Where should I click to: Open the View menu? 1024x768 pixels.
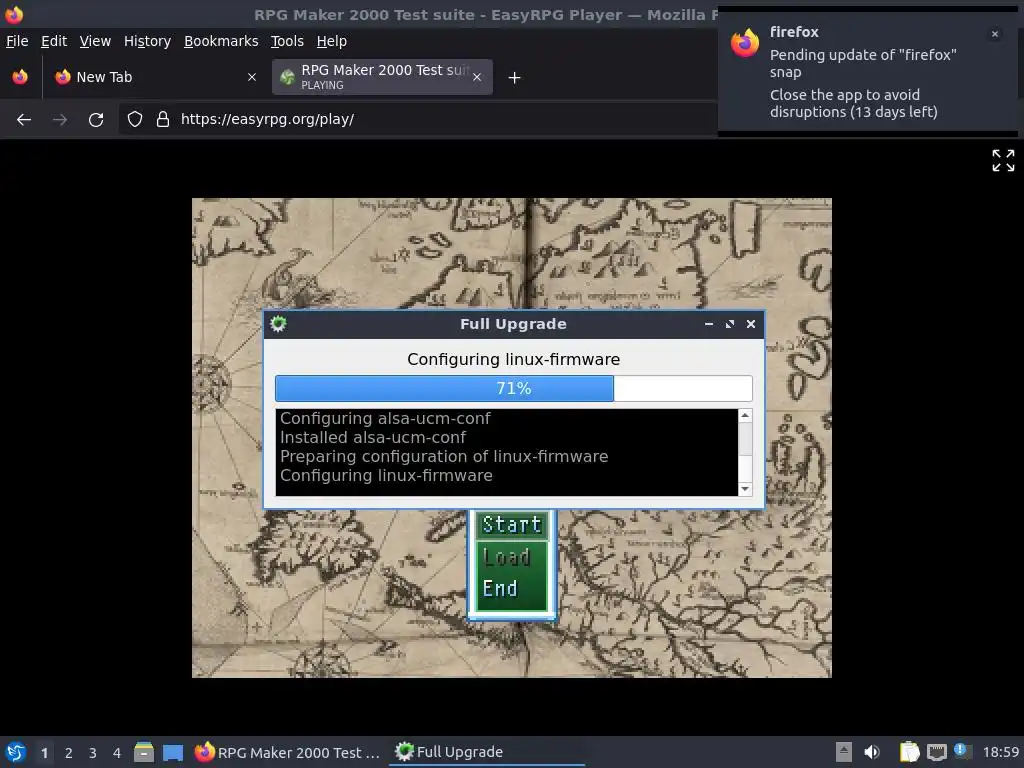[x=95, y=41]
